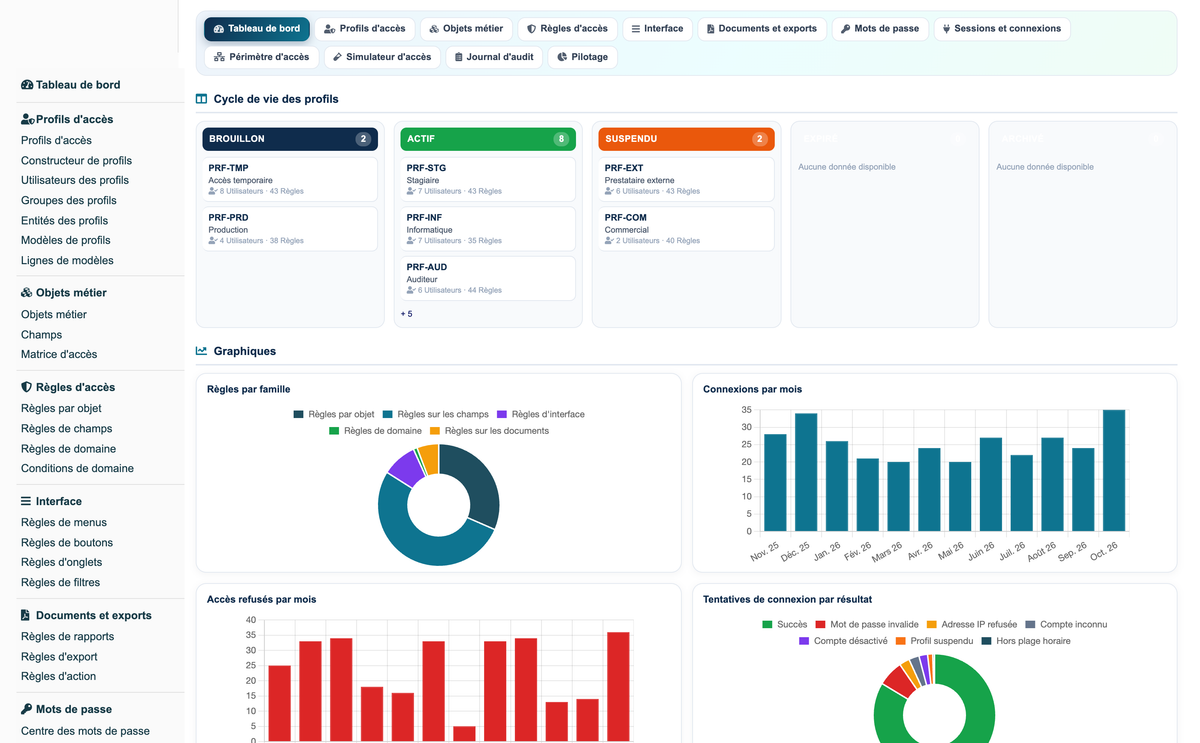Toggle Compte inconnu legend entry

point(1066,624)
